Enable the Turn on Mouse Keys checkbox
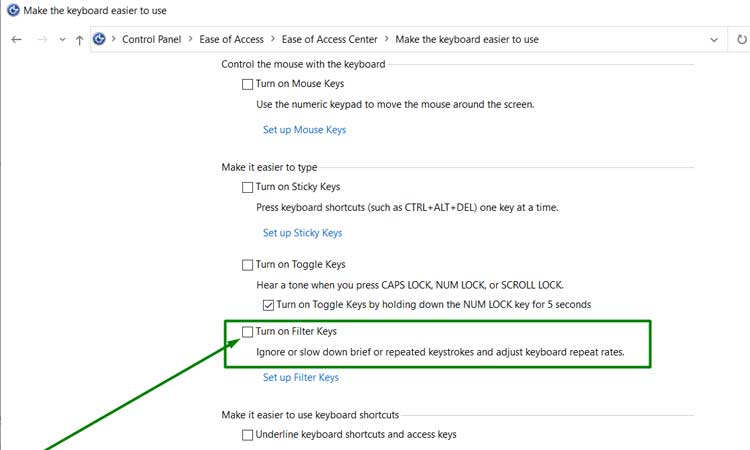This screenshot has height=450, width=750. [247, 84]
